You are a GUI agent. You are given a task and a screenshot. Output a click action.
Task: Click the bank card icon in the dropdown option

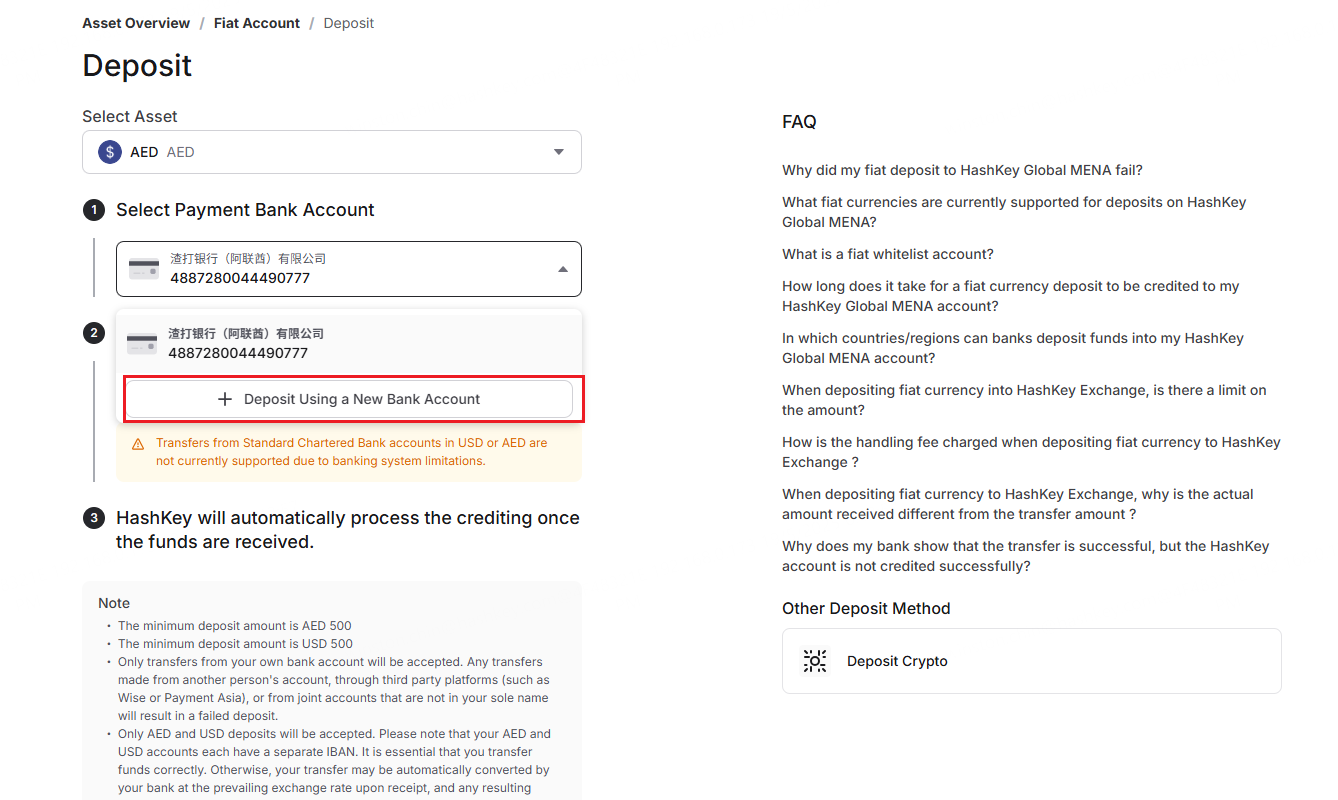(141, 343)
